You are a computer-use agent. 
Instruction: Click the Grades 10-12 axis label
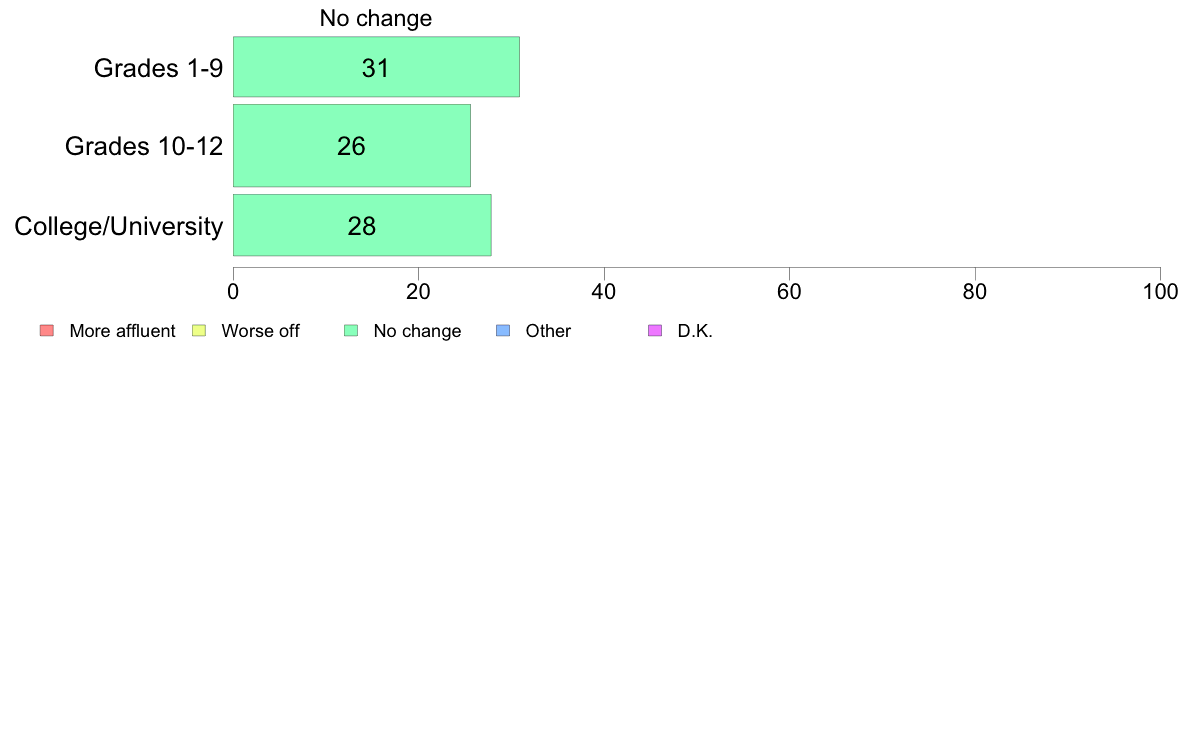point(144,146)
